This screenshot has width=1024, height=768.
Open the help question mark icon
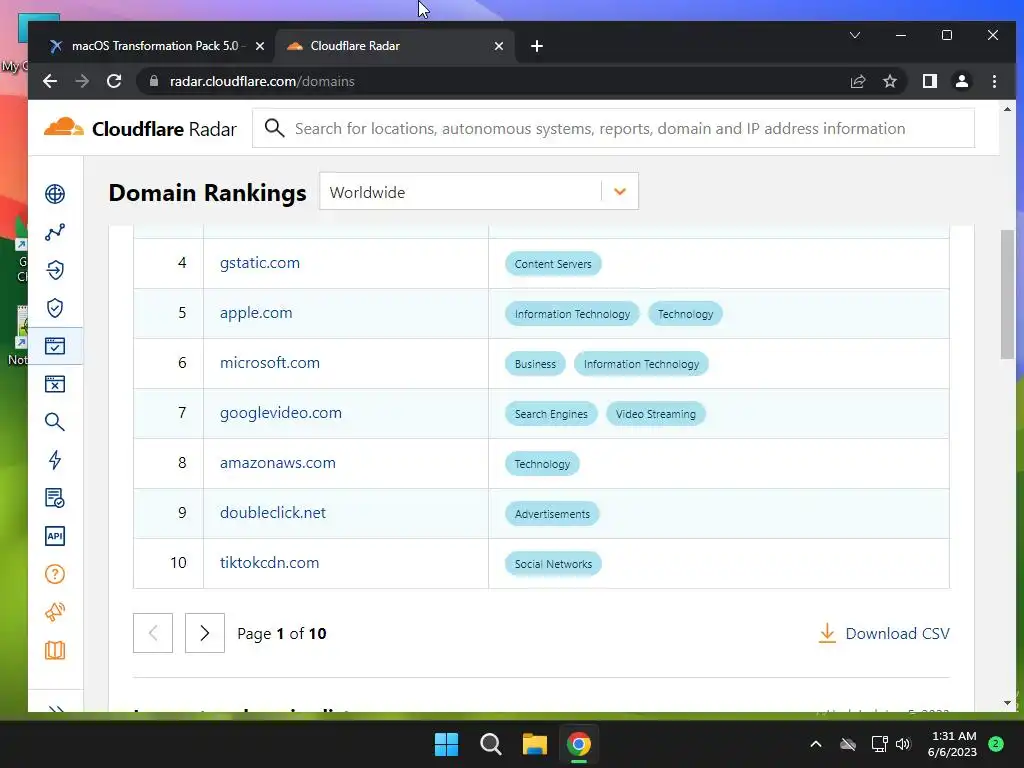point(55,574)
